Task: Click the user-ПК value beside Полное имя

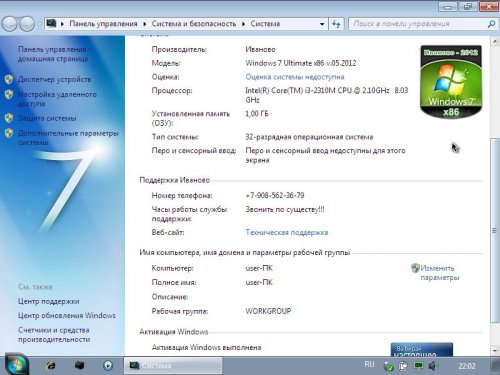Action: click(x=259, y=282)
